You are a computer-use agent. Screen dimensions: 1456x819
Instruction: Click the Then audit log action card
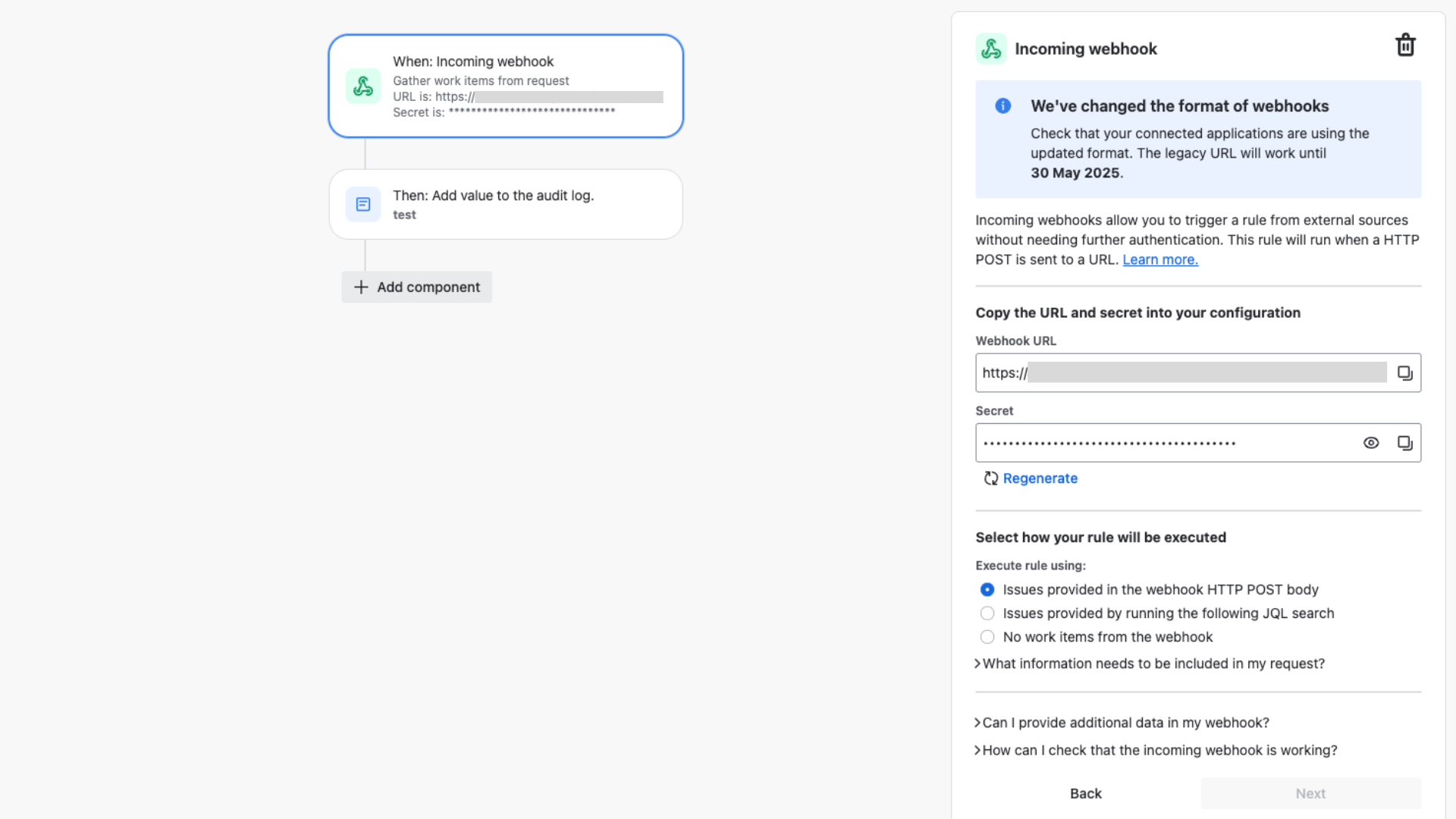click(506, 203)
